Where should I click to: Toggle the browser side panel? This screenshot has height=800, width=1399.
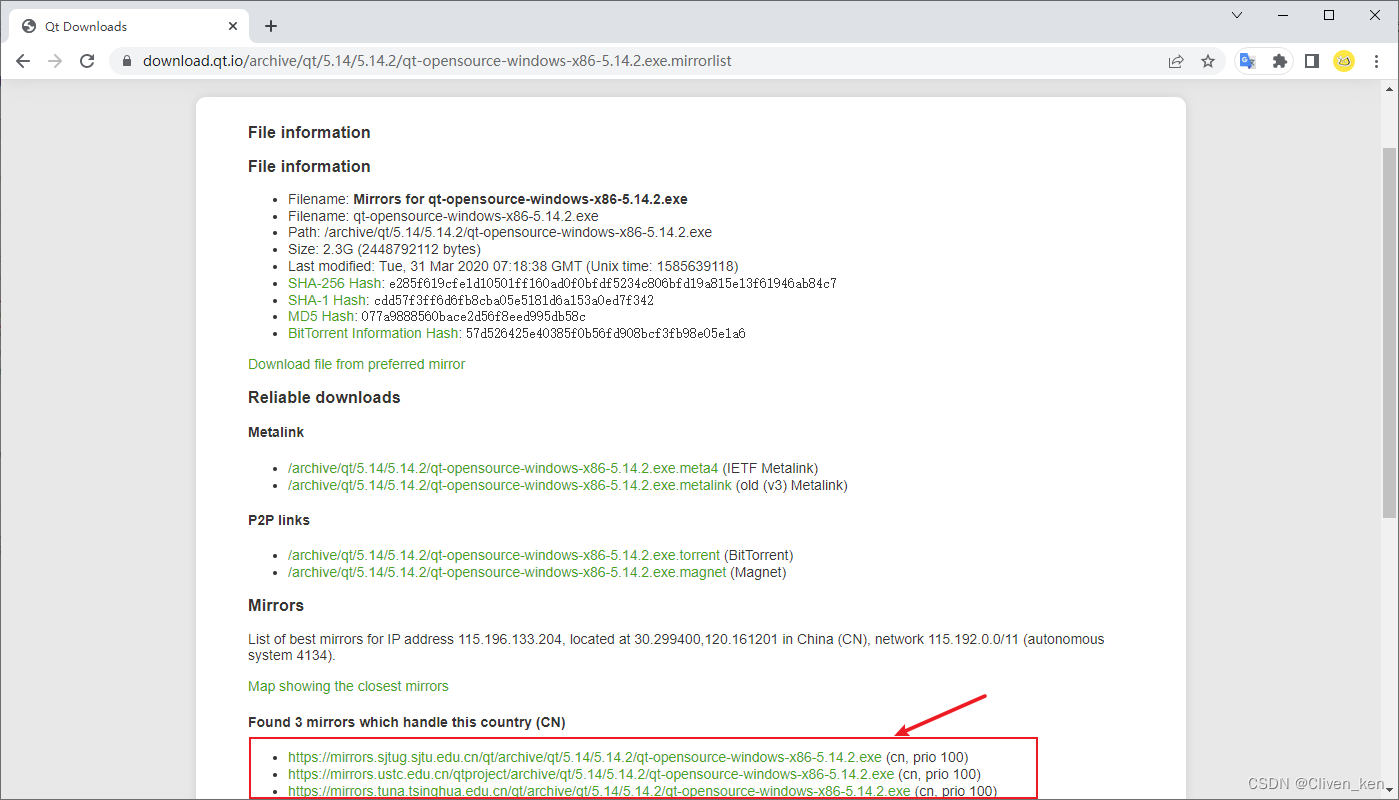click(x=1311, y=61)
